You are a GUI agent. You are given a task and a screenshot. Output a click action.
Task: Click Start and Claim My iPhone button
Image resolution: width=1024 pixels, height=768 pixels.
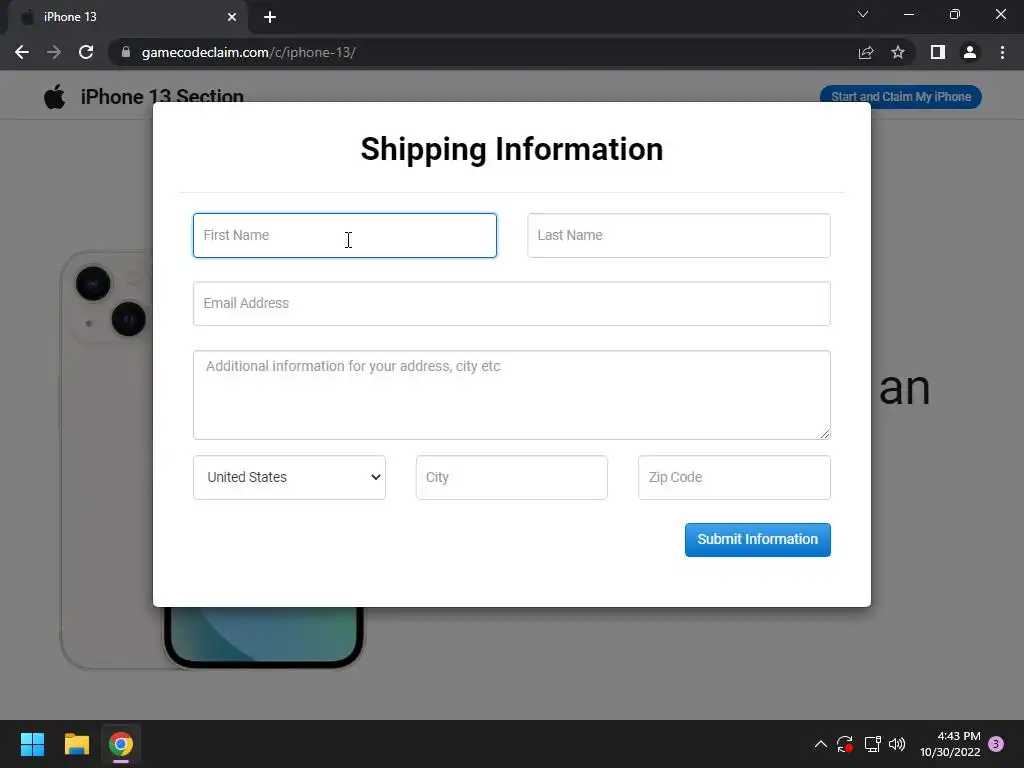901,97
